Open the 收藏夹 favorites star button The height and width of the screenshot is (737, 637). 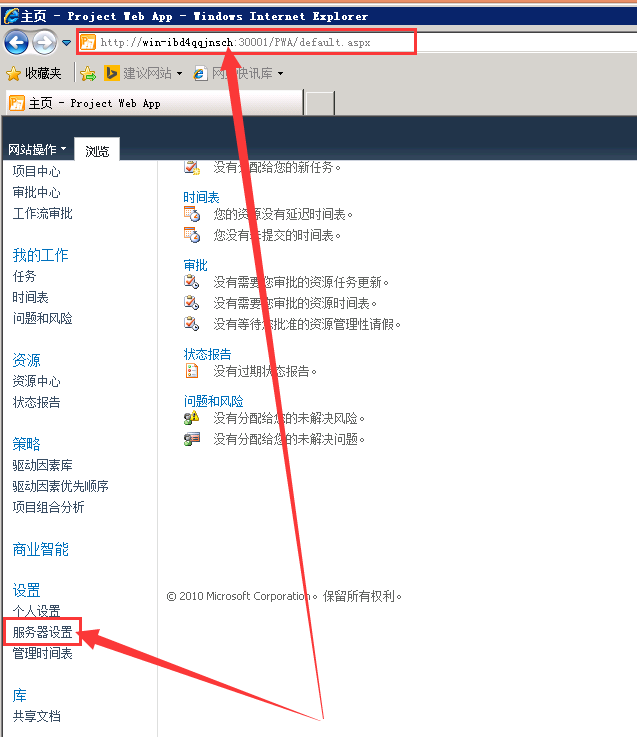tap(33, 73)
